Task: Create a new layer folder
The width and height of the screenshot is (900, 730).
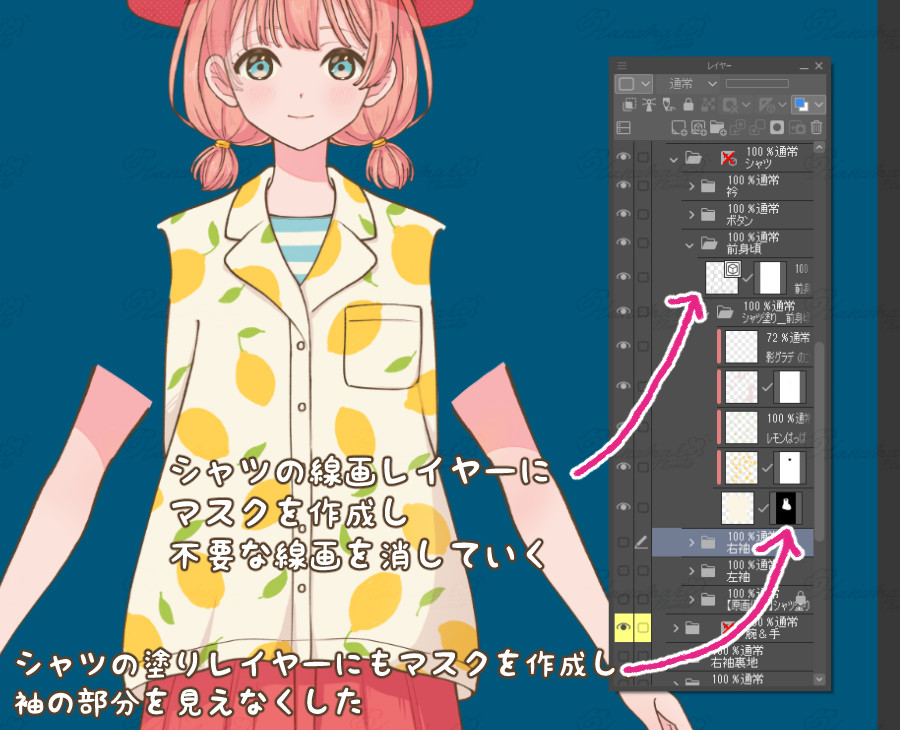Action: 717,127
